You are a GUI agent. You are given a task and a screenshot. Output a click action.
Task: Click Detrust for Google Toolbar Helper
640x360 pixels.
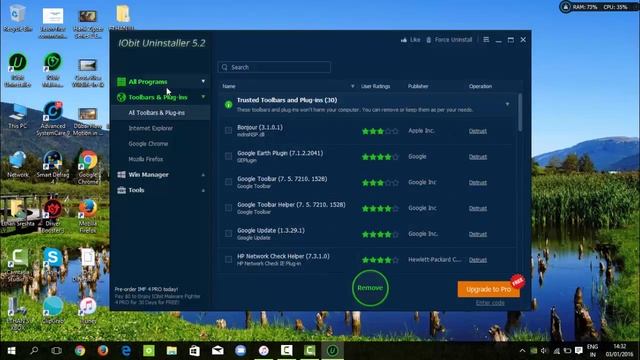tap(478, 208)
